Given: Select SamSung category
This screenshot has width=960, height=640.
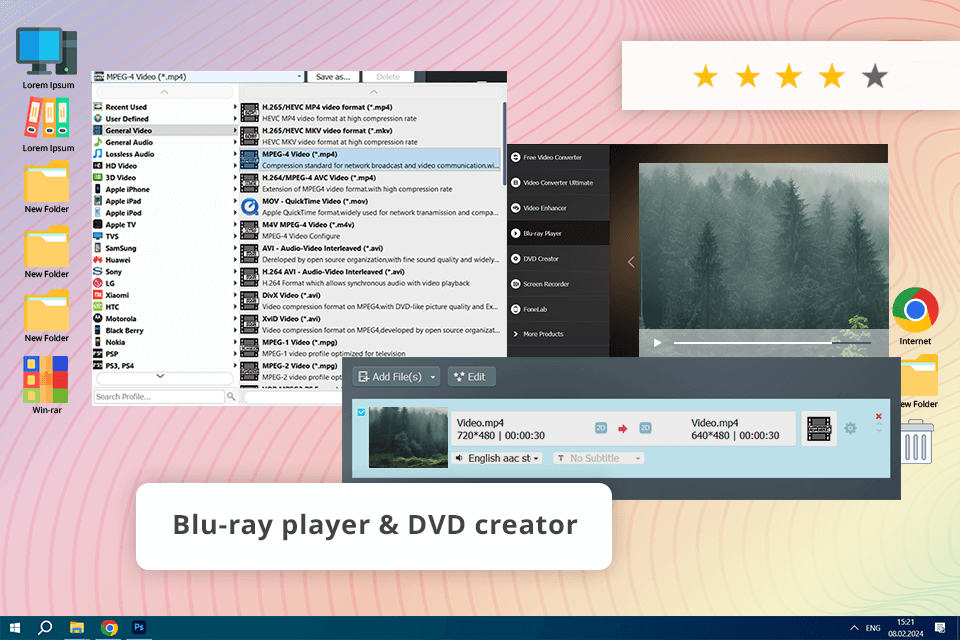Looking at the screenshot, I should (x=165, y=248).
